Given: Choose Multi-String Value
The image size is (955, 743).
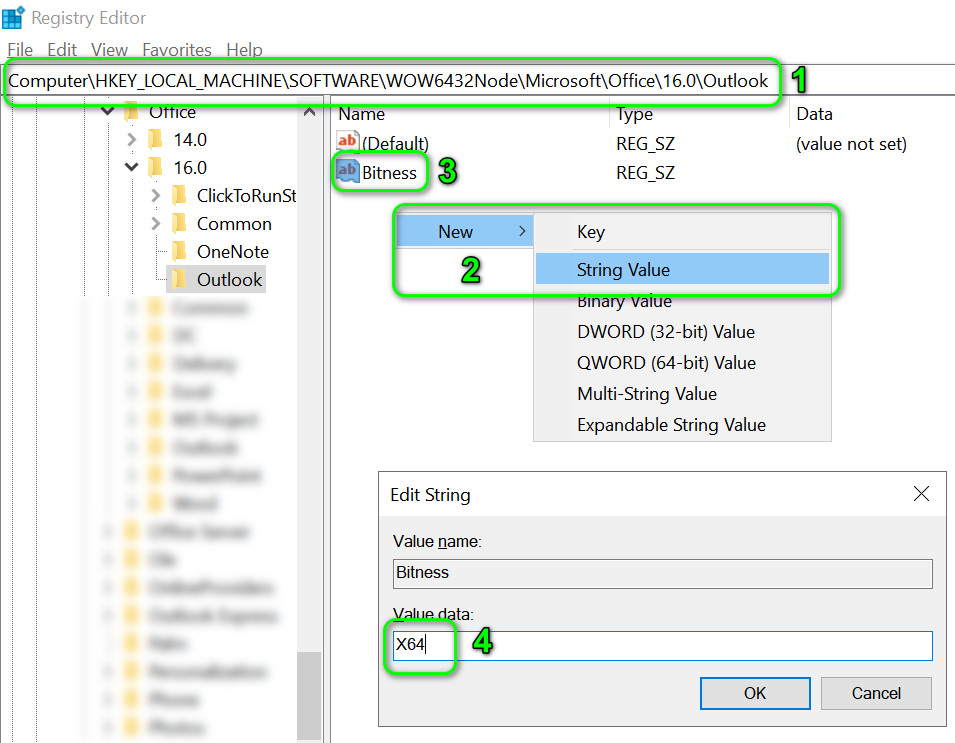Looking at the screenshot, I should 682,394.
